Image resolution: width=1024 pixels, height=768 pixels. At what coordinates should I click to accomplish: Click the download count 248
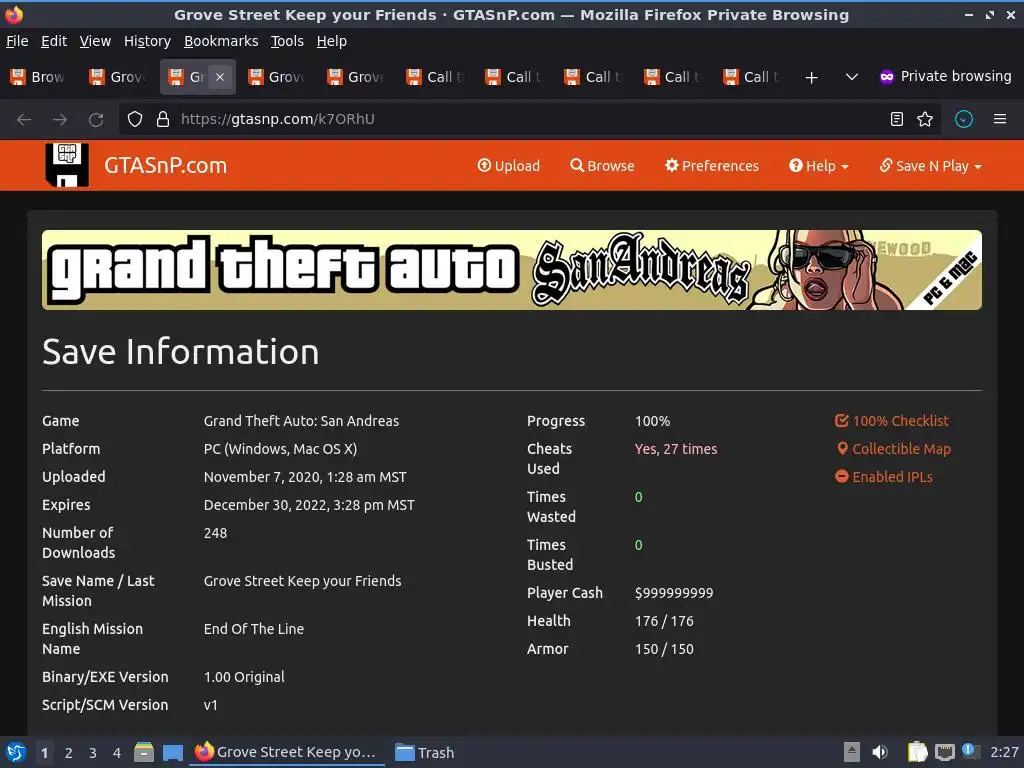tap(216, 533)
